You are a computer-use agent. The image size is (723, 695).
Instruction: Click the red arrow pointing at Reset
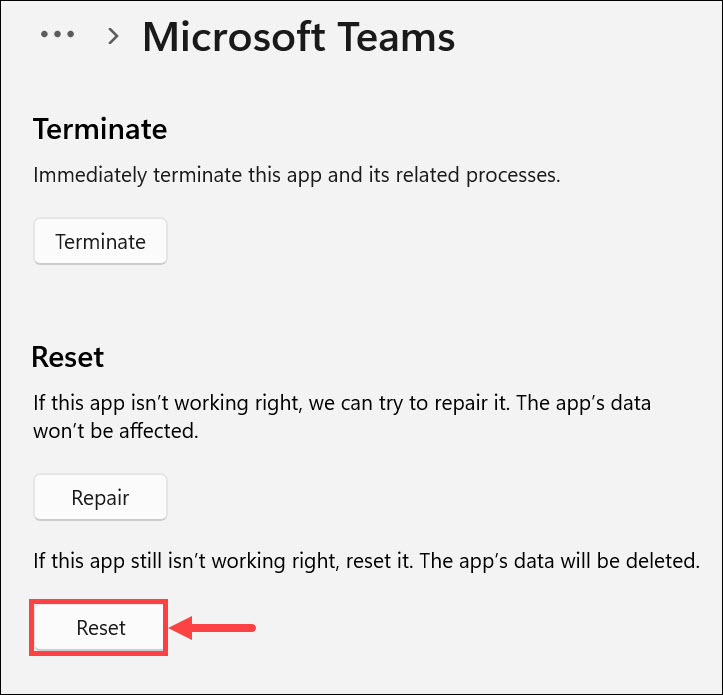pyautogui.click(x=213, y=628)
